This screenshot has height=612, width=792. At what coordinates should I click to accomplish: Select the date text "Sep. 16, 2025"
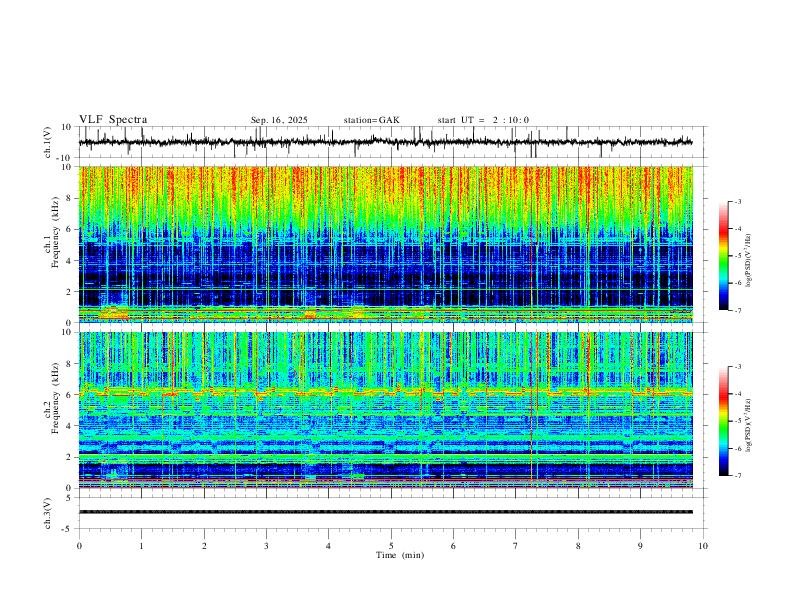click(x=279, y=120)
